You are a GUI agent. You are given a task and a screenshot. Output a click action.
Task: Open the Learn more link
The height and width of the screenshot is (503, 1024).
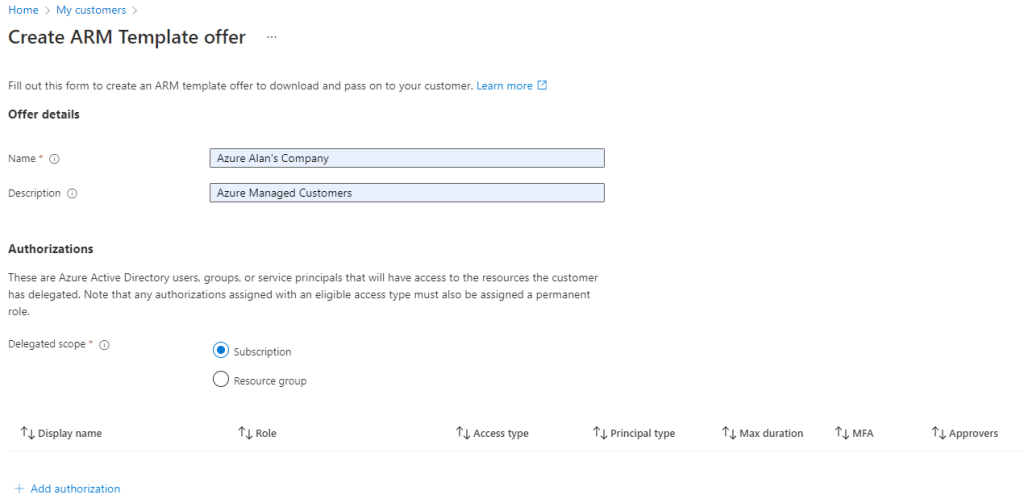point(504,86)
